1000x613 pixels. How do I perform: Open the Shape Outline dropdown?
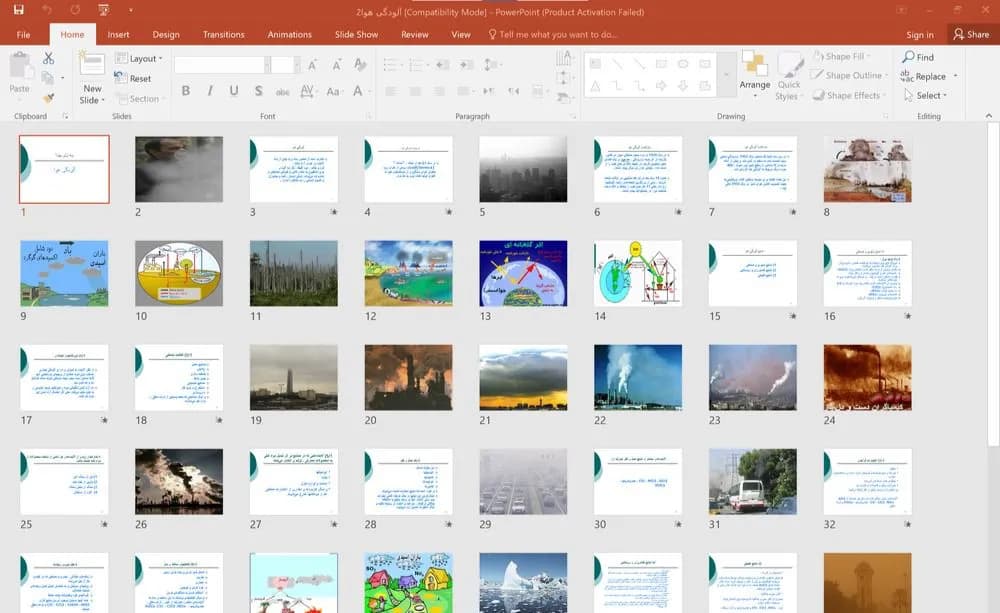coord(849,75)
